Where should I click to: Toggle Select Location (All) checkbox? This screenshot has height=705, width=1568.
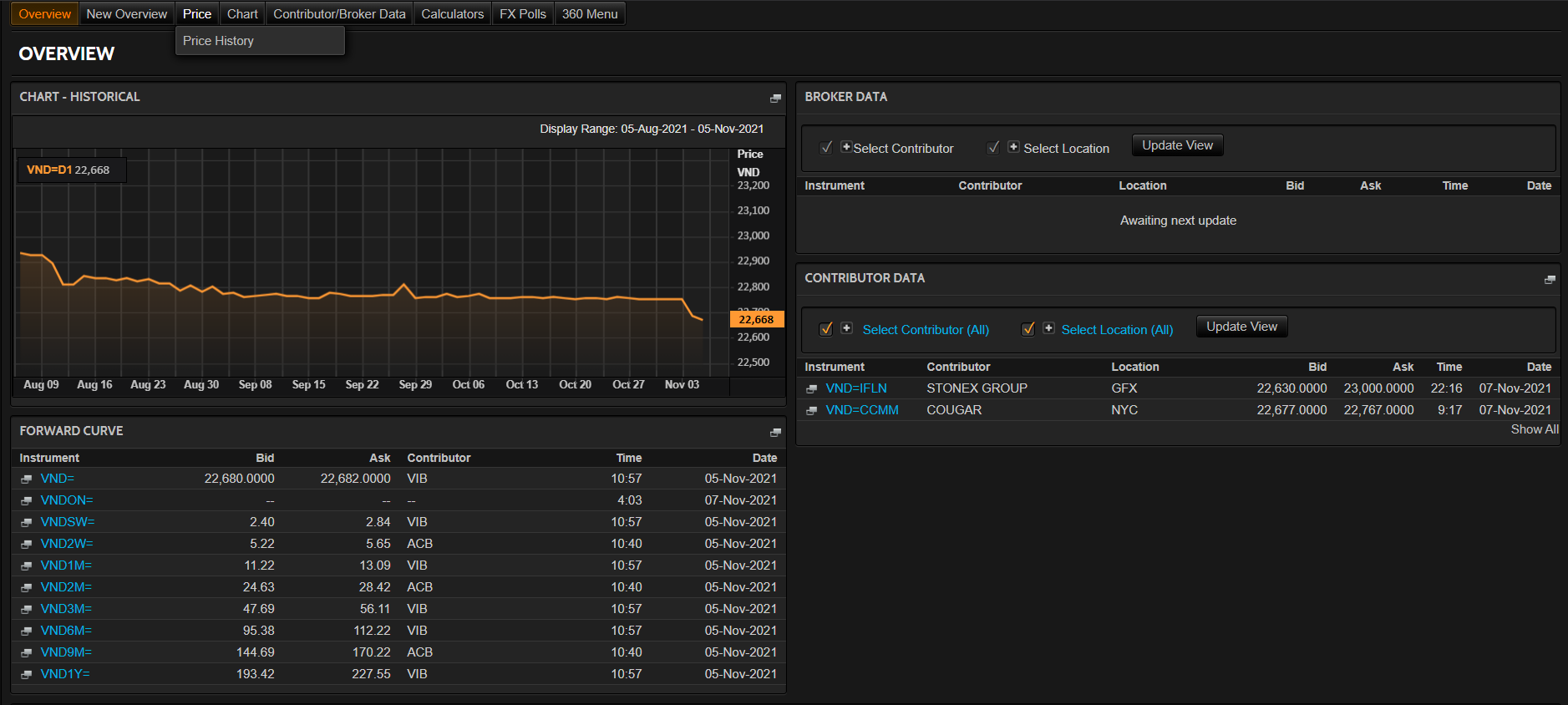[x=1028, y=329]
